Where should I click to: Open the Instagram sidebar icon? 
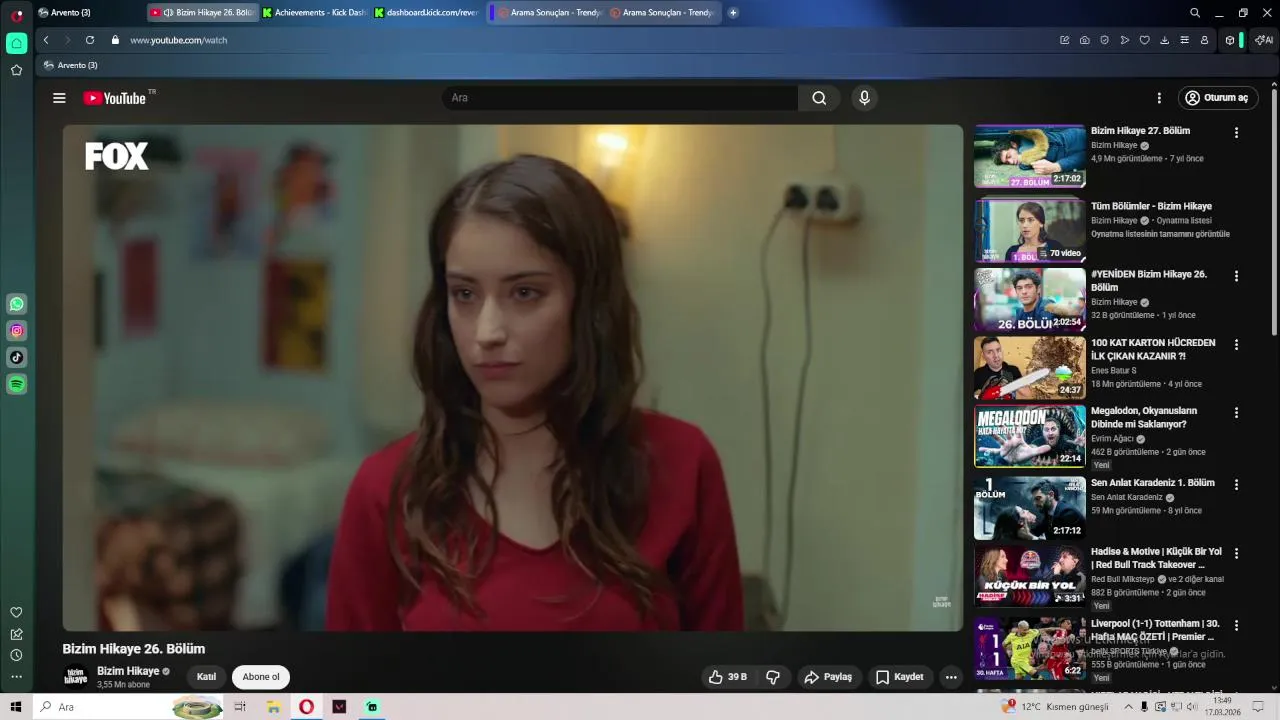pos(17,331)
